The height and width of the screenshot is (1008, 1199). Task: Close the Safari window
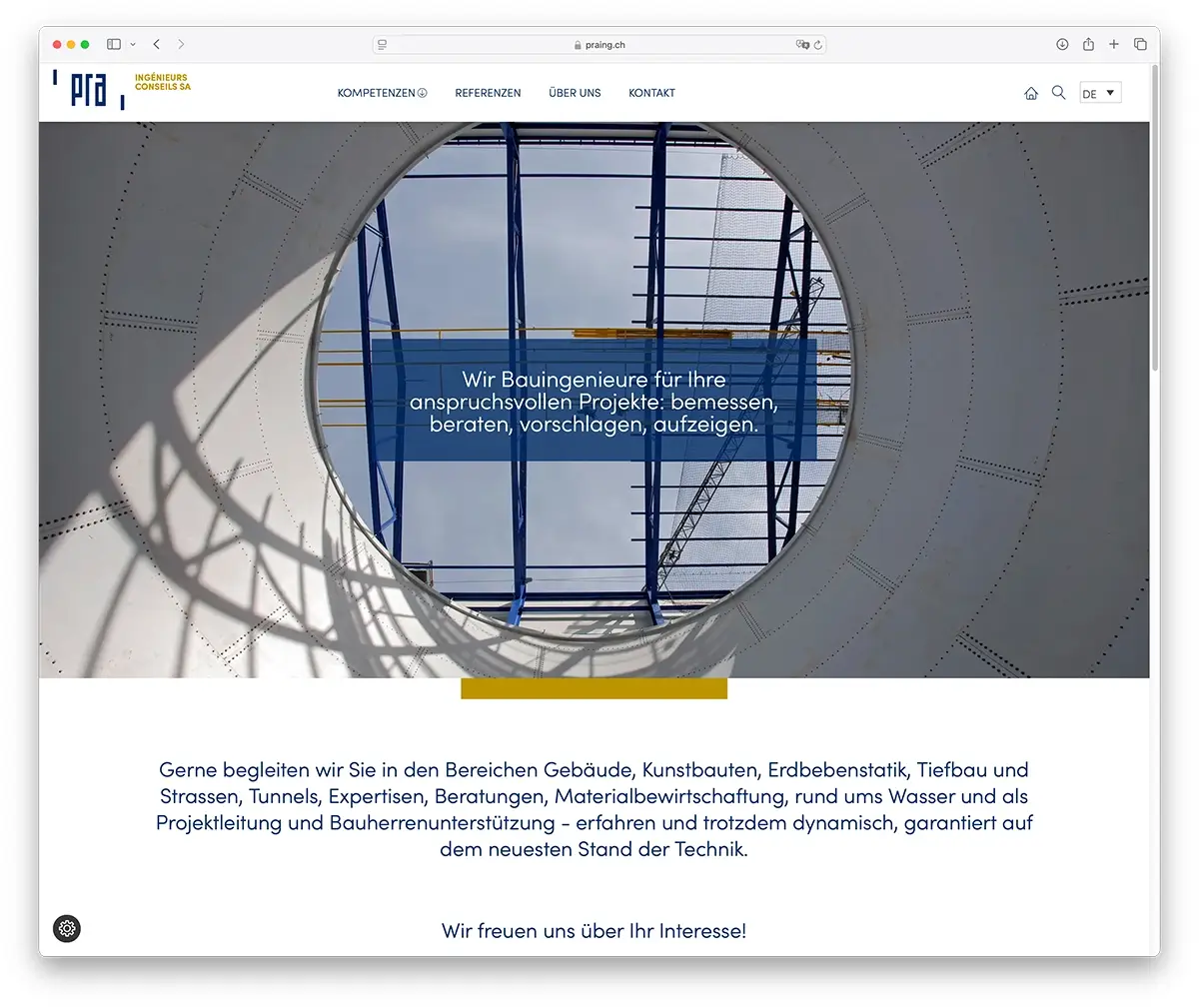(x=57, y=44)
